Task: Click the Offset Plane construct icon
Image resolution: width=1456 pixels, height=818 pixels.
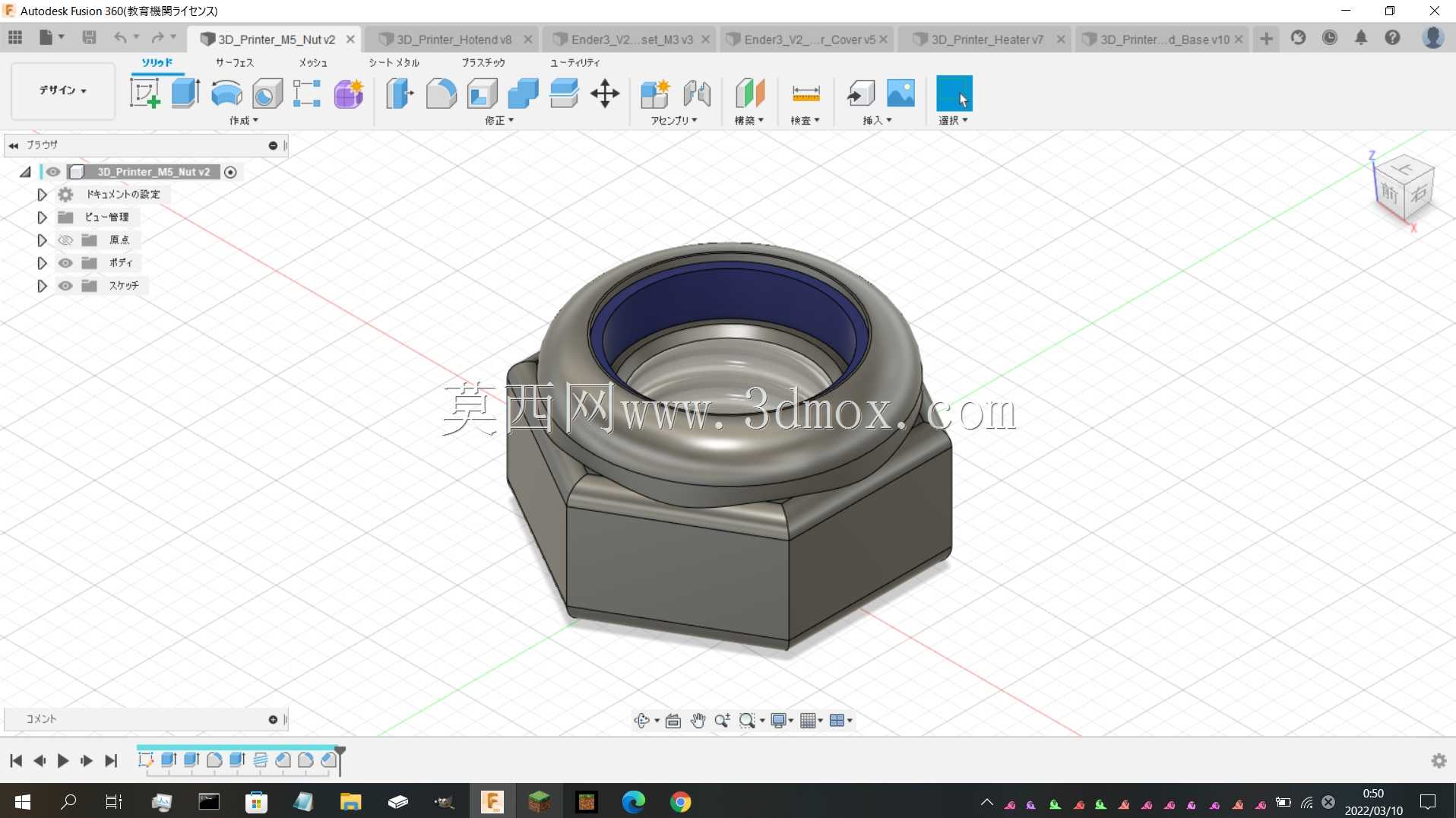Action: [749, 94]
